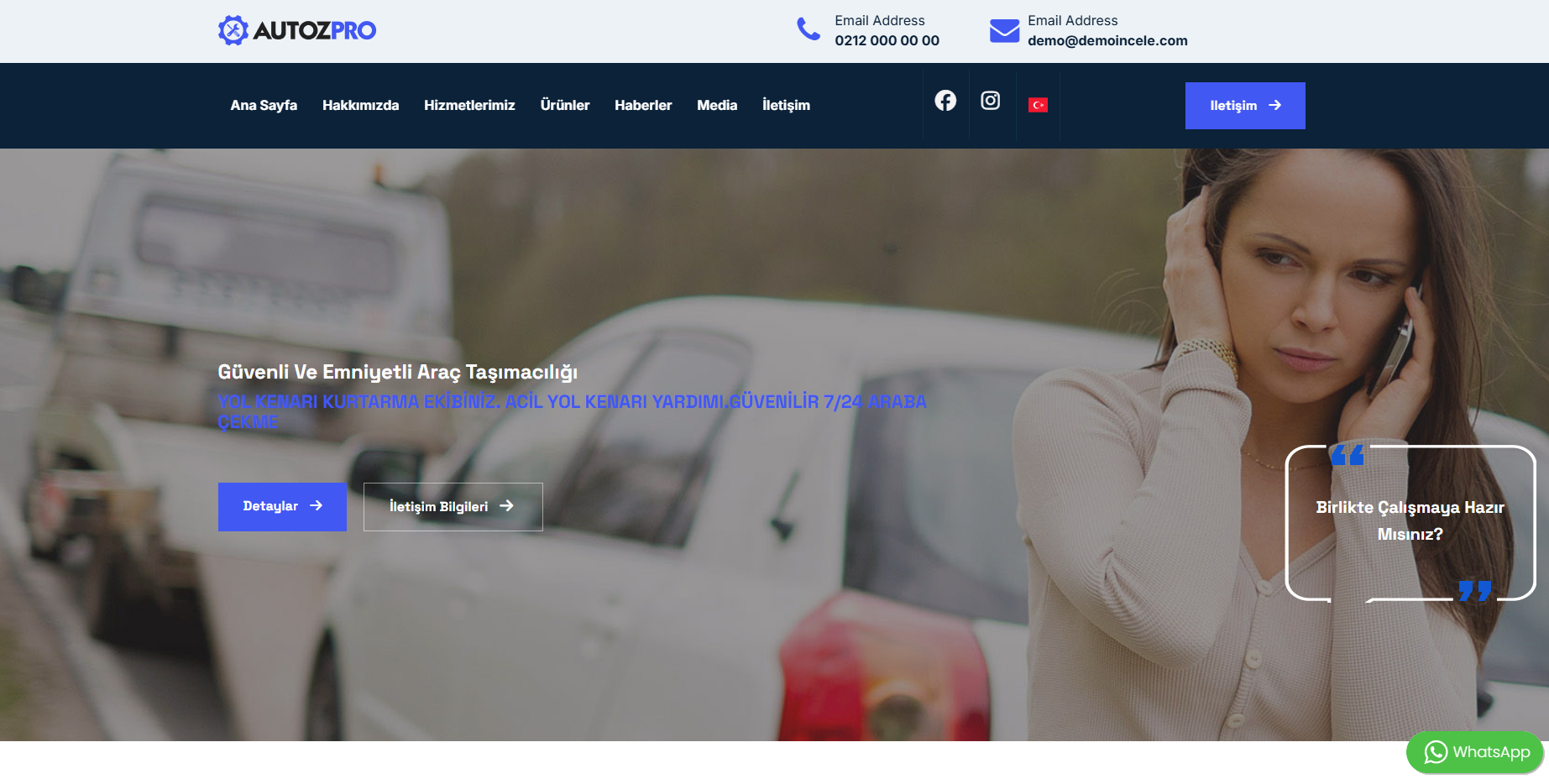Open WhatsApp chat via green icon
Image resolution: width=1549 pixels, height=784 pixels.
click(1436, 753)
